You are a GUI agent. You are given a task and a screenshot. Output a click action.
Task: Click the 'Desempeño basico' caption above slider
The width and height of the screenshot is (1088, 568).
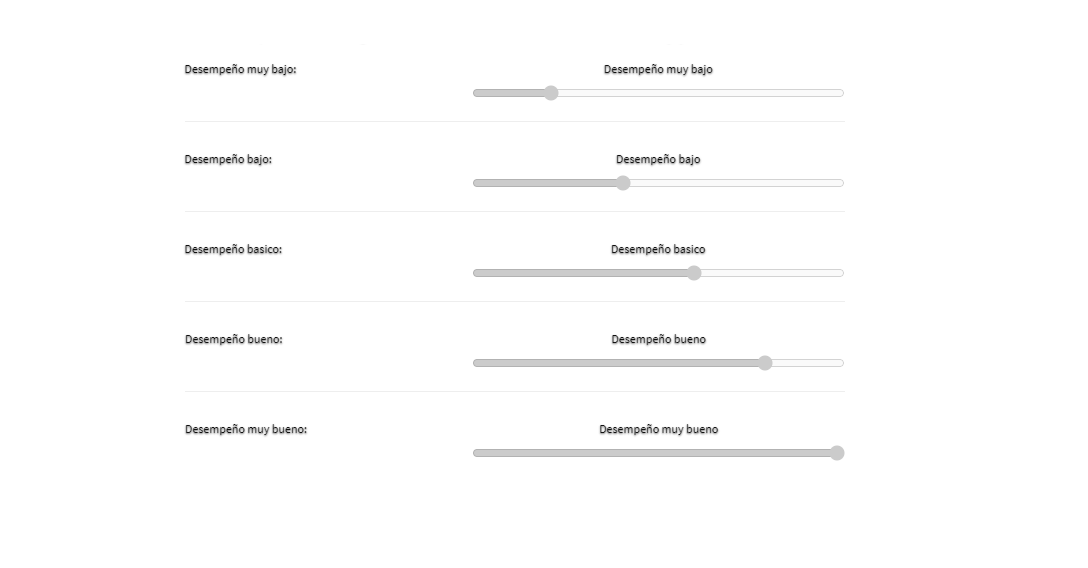658,250
